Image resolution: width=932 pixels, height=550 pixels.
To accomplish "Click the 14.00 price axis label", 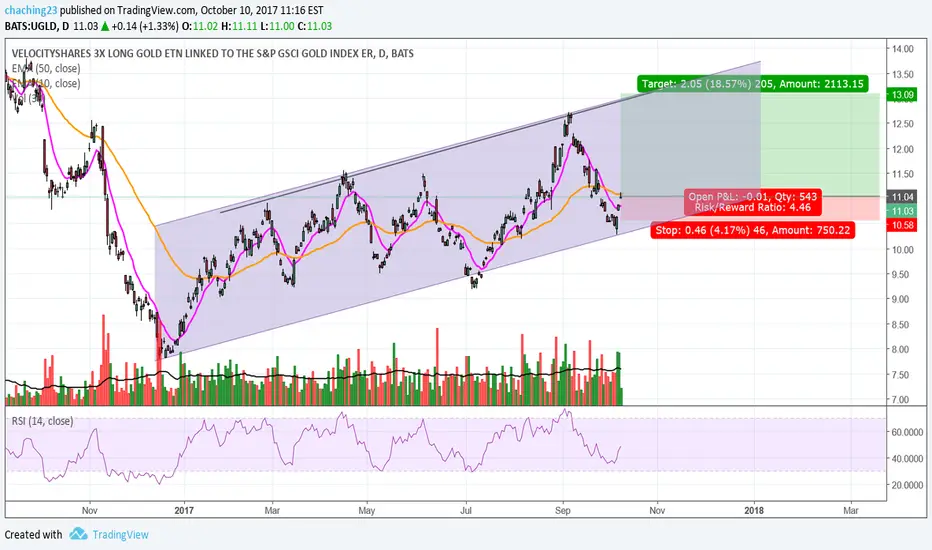I will point(902,49).
